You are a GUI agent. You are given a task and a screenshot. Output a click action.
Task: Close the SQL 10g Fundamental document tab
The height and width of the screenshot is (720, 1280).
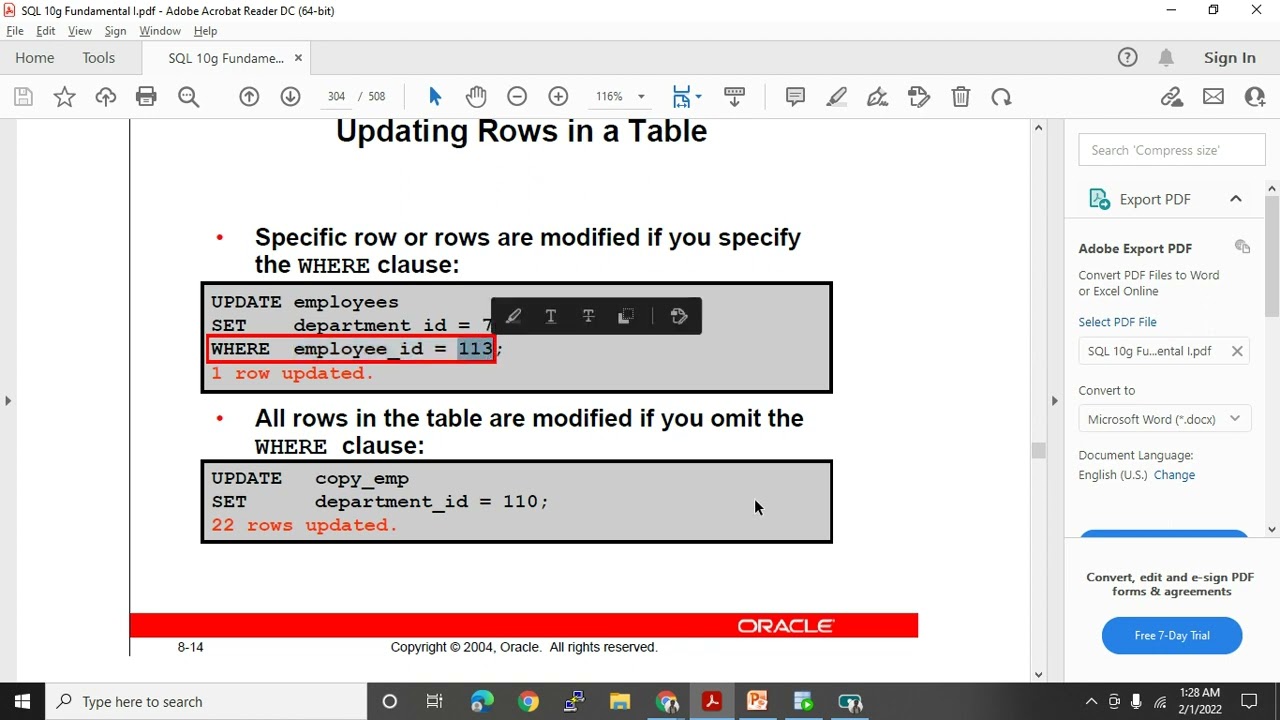pyautogui.click(x=297, y=58)
